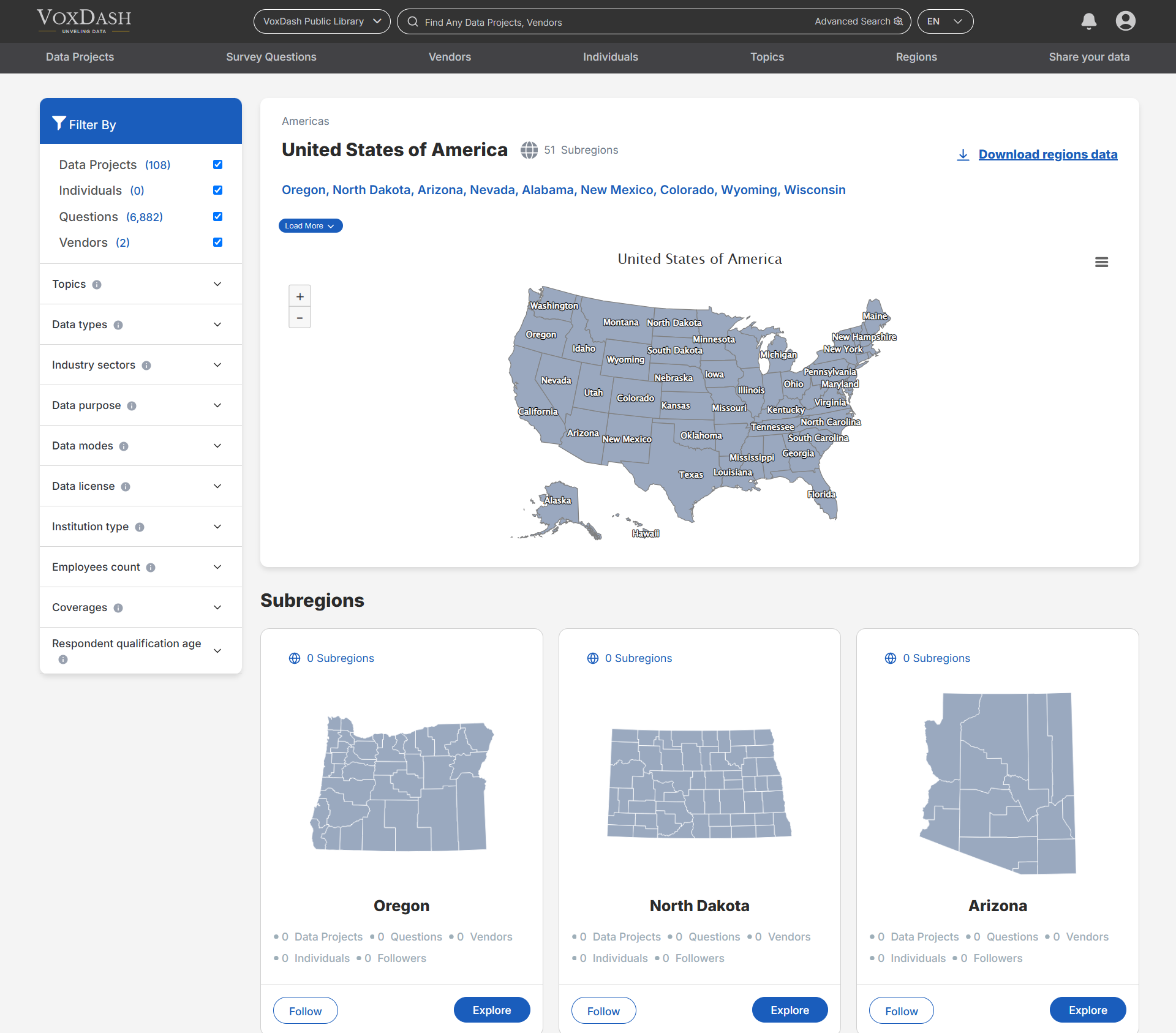
Task: Uncheck the Questions filter
Action: pos(217,216)
